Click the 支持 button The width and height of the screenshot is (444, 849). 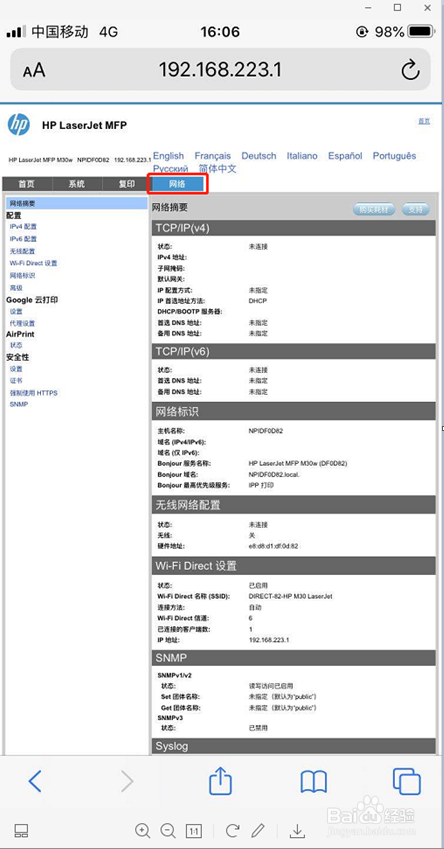415,210
